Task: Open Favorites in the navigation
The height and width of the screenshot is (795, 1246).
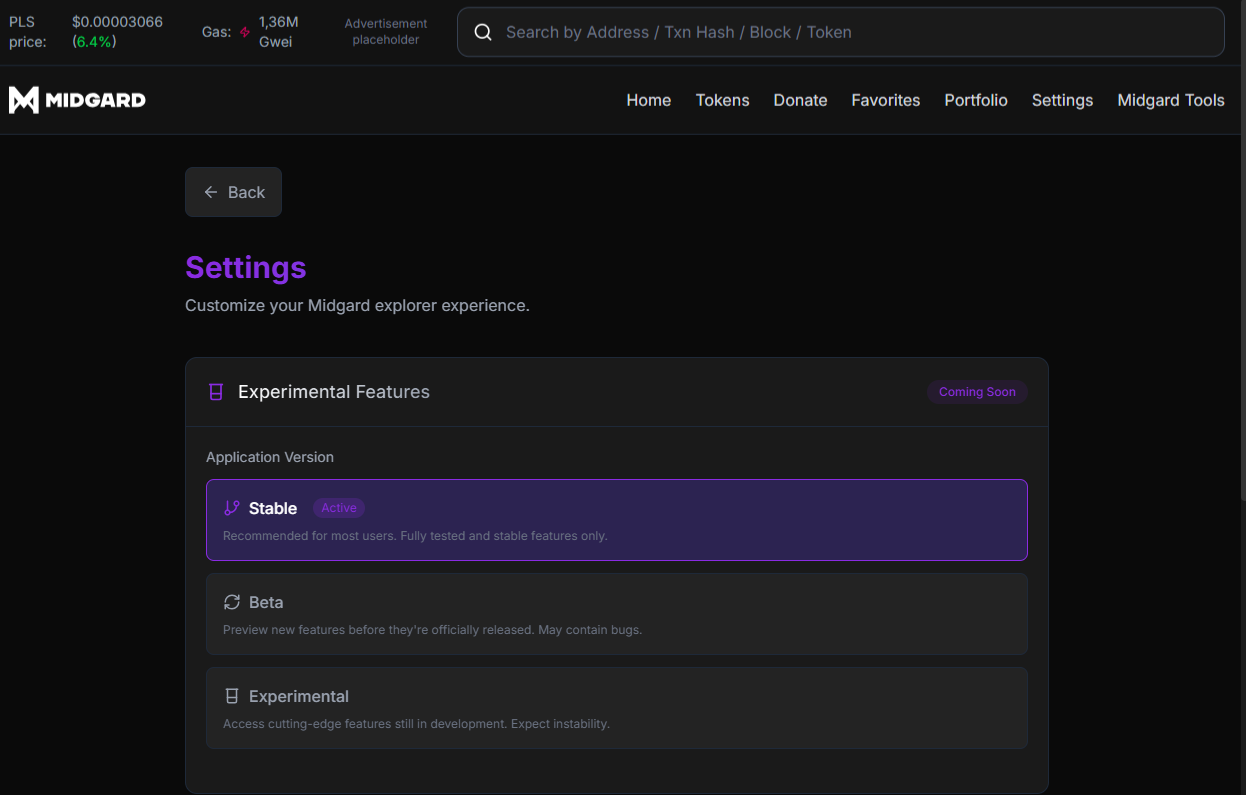Action: tap(886, 100)
